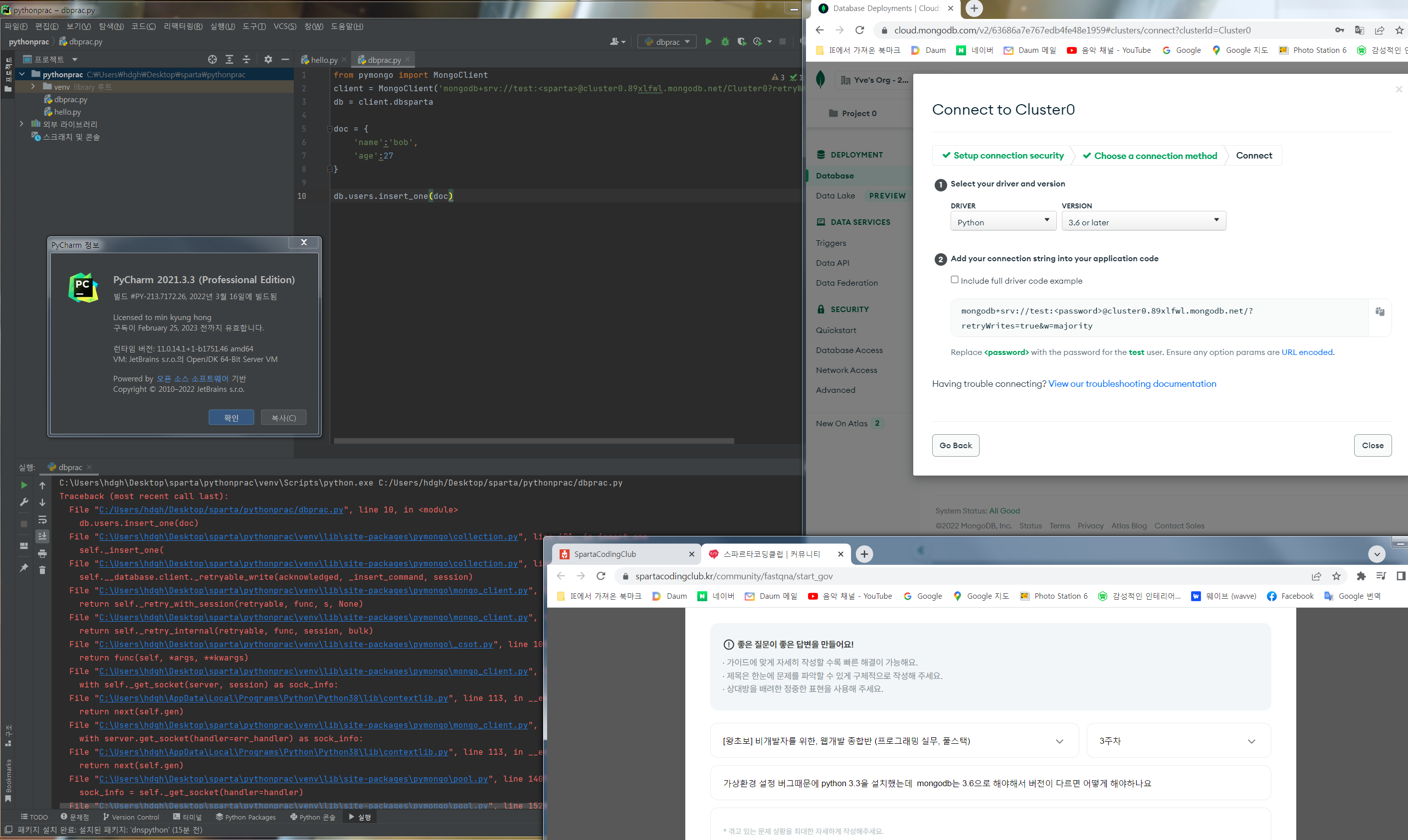1408x840 pixels.
Task: Reload the MongoDB Atlas browser page
Action: click(x=859, y=30)
